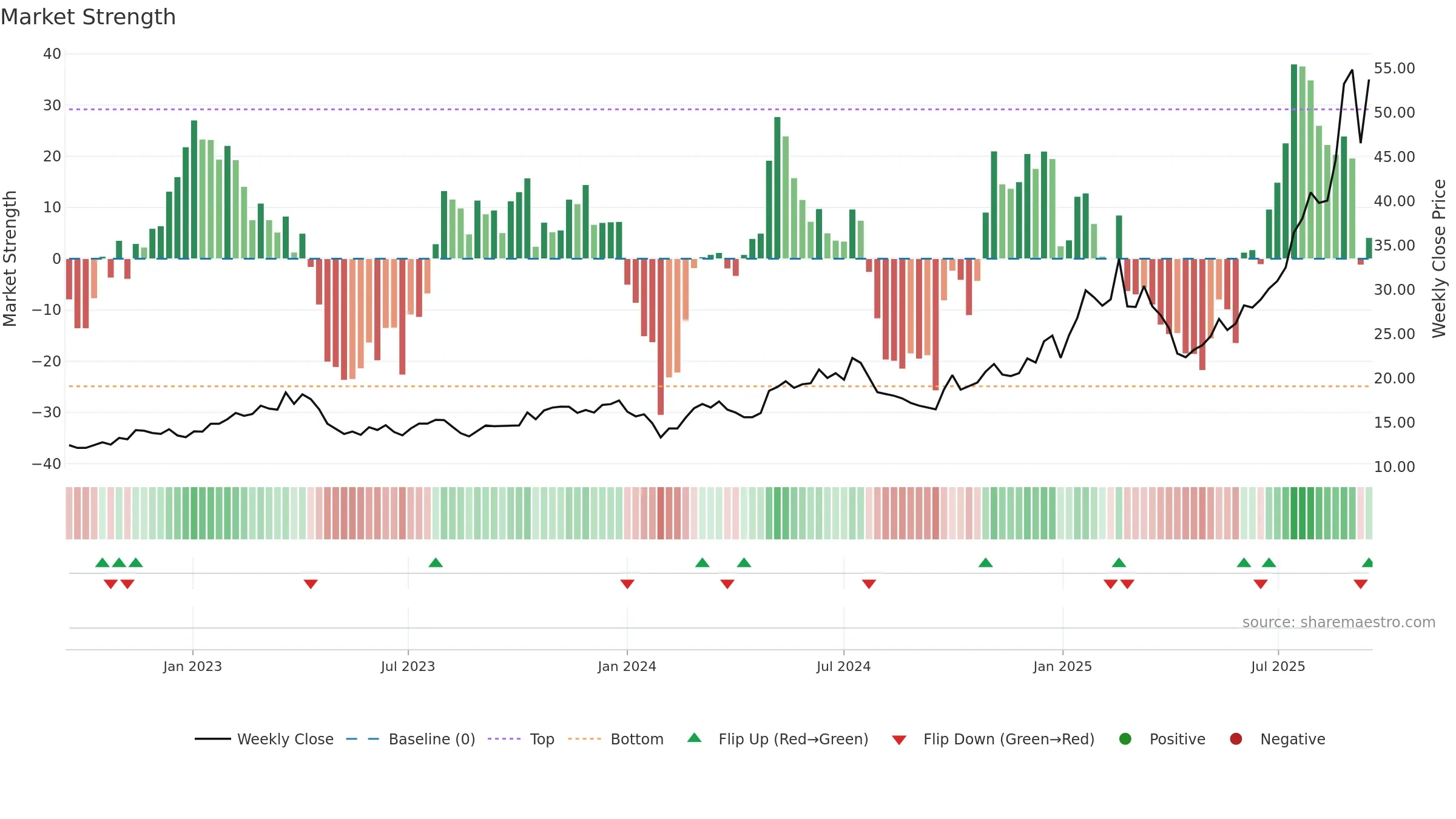Image resolution: width=1456 pixels, height=819 pixels.
Task: Toggle the Negative legend entry
Action: coord(1277,739)
